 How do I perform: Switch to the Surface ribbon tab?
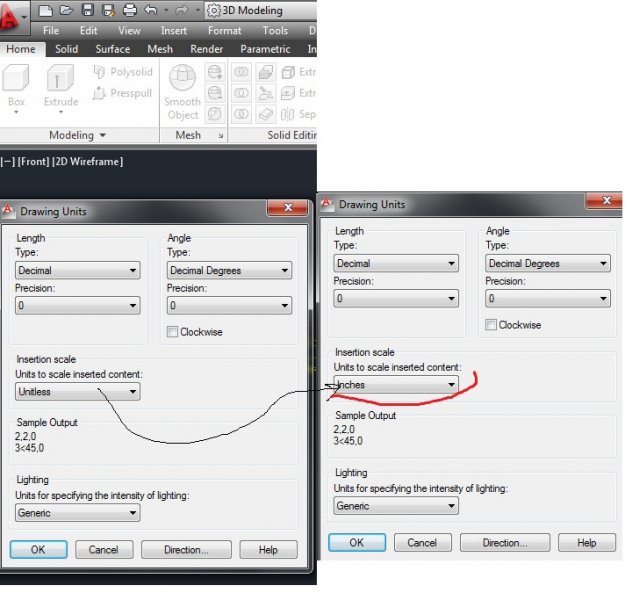(x=113, y=49)
